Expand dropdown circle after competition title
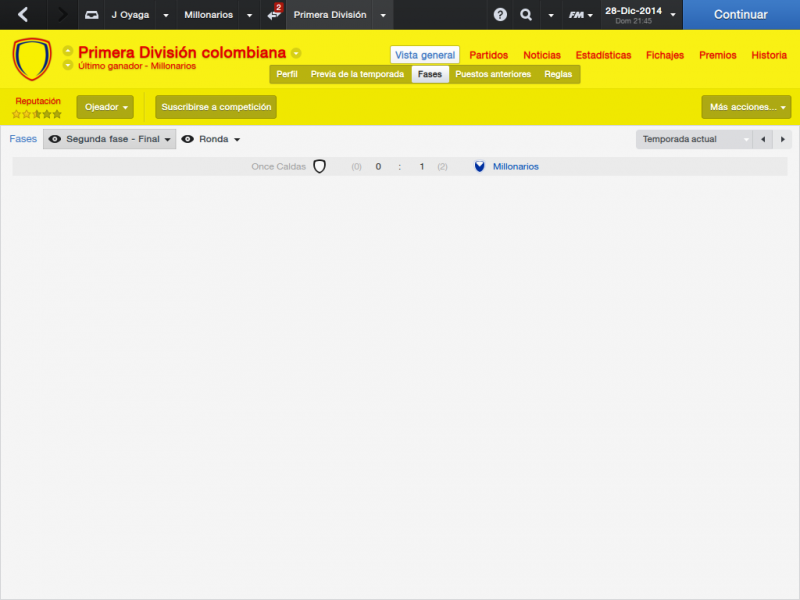800x600 pixels. pos(296,53)
